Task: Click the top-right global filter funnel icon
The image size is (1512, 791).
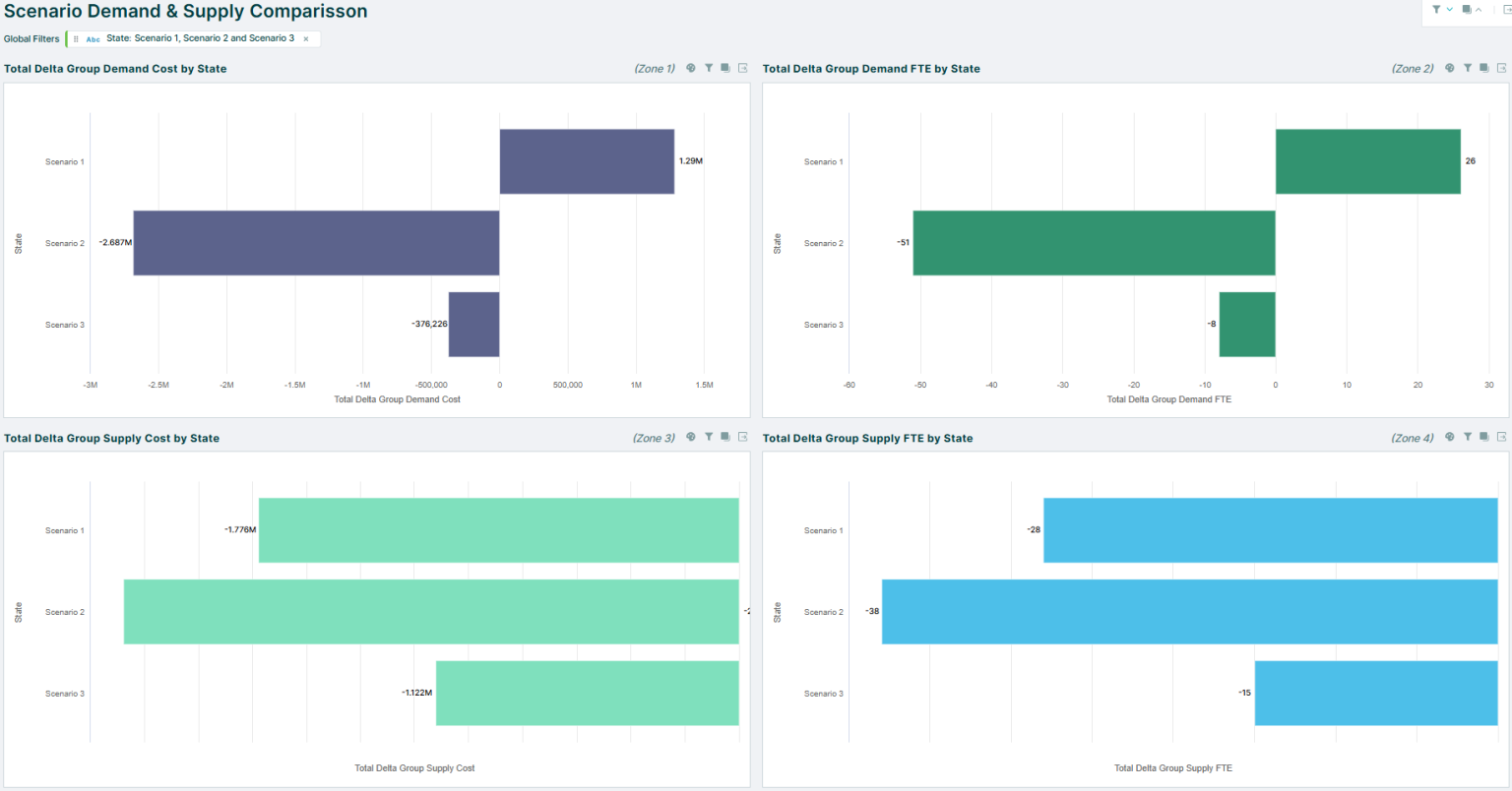Action: click(x=1436, y=9)
